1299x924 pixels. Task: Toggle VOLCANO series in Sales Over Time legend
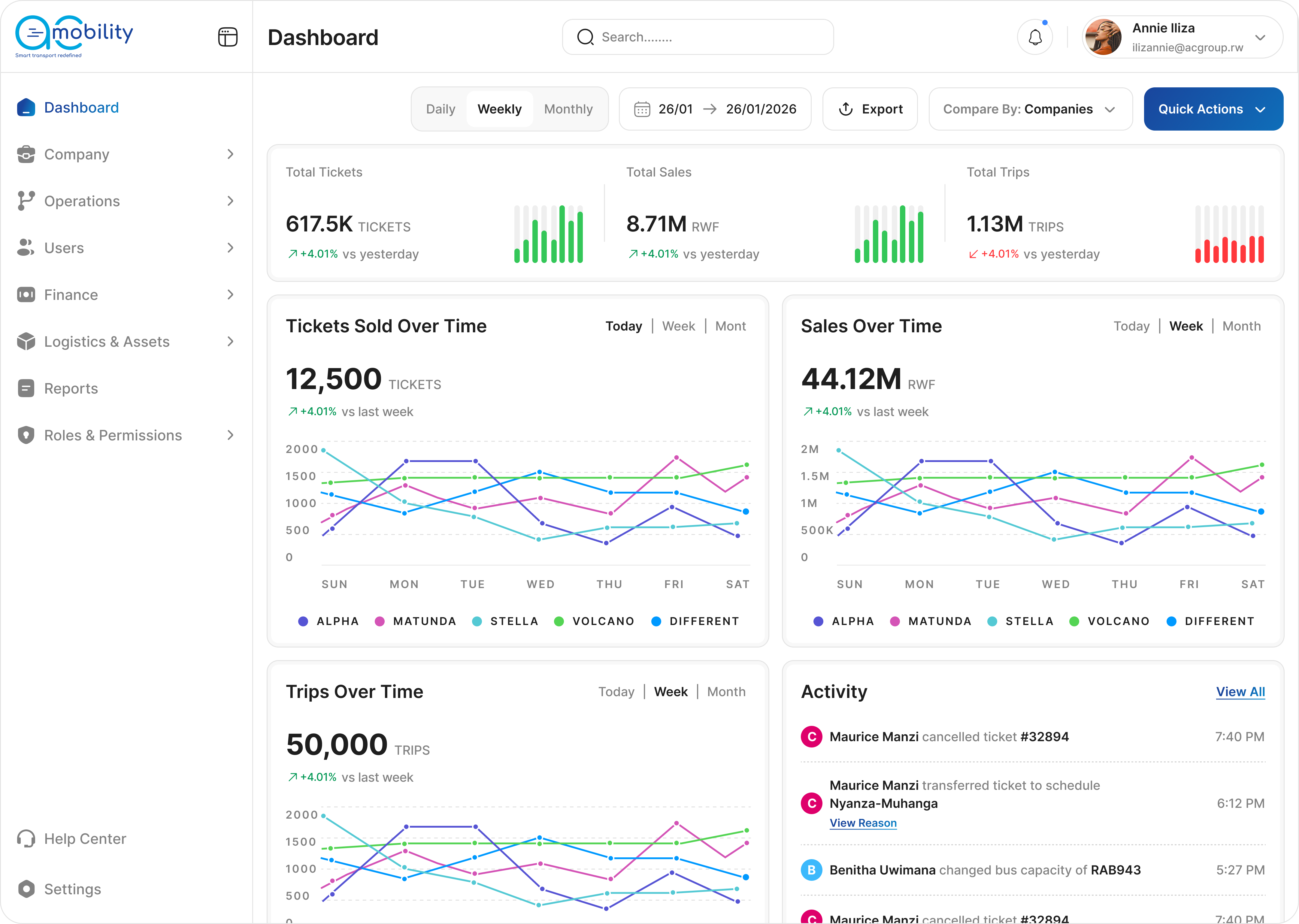pyautogui.click(x=1110, y=621)
